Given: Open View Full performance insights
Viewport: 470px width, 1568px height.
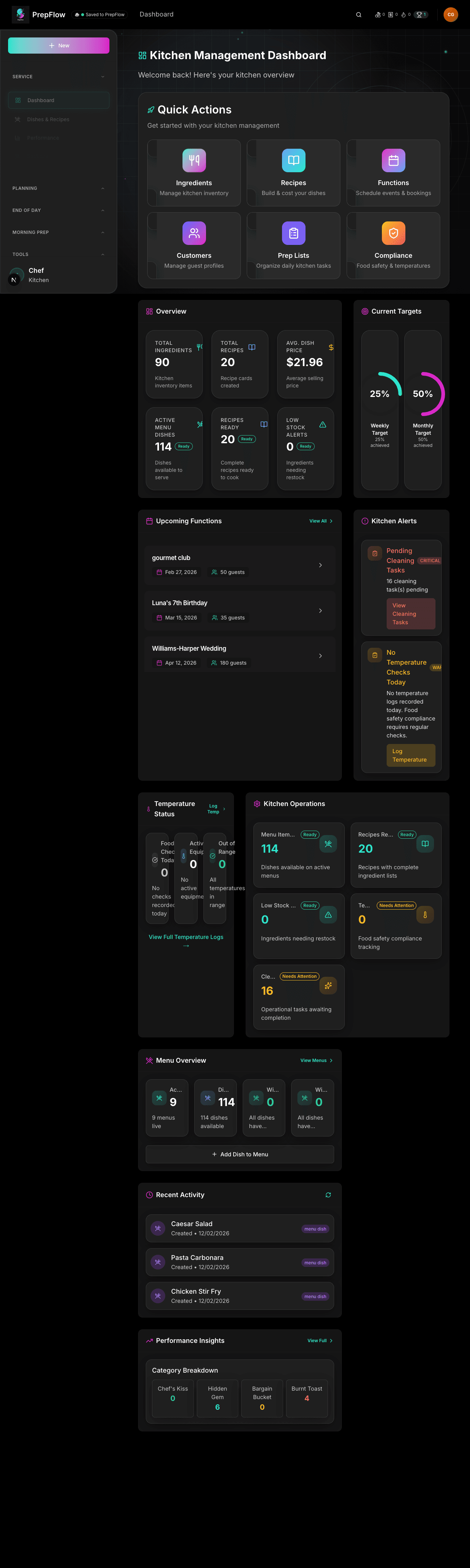Looking at the screenshot, I should pyautogui.click(x=320, y=1340).
